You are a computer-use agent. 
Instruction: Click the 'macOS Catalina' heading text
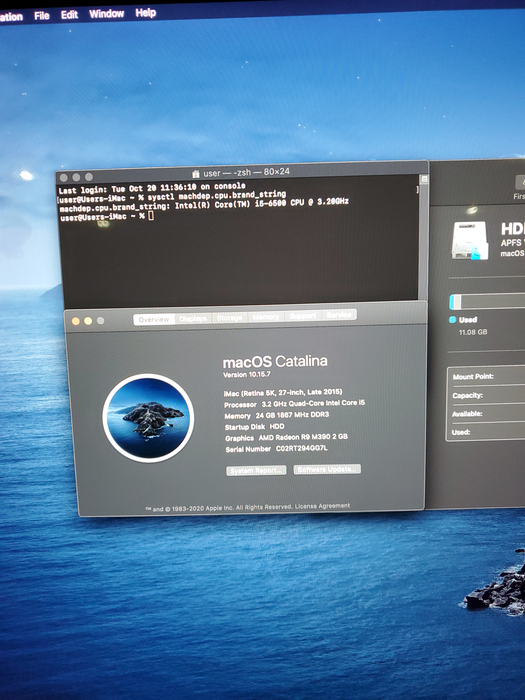pos(275,361)
